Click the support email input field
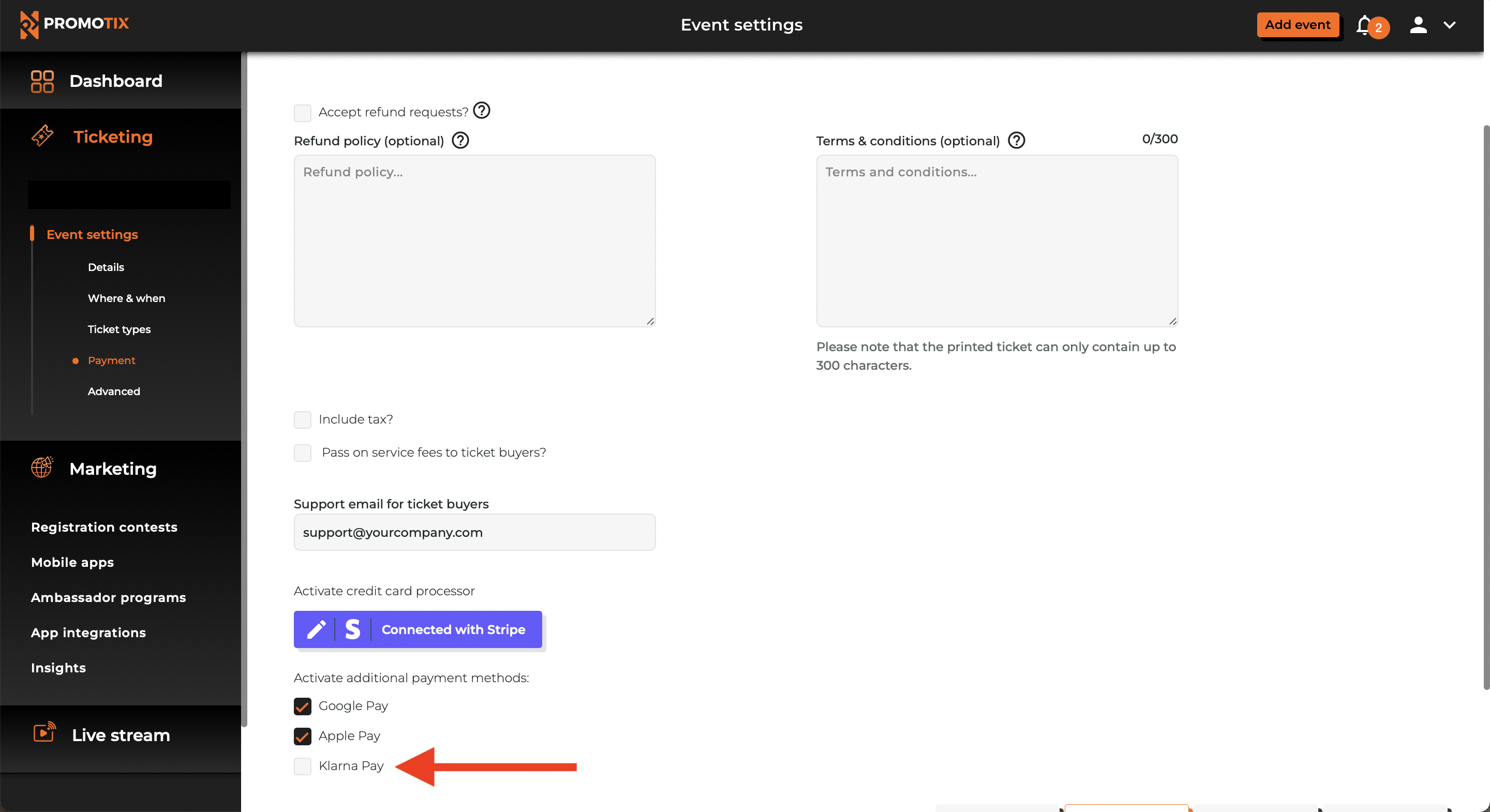The width and height of the screenshot is (1490, 812). pyautogui.click(x=474, y=532)
